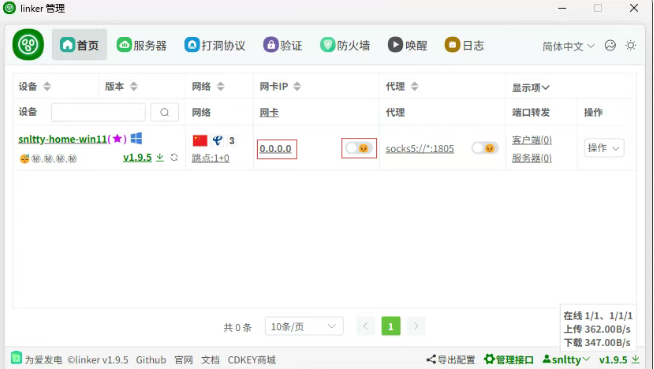
Task: Click refresh icon in device row
Action: [174, 157]
